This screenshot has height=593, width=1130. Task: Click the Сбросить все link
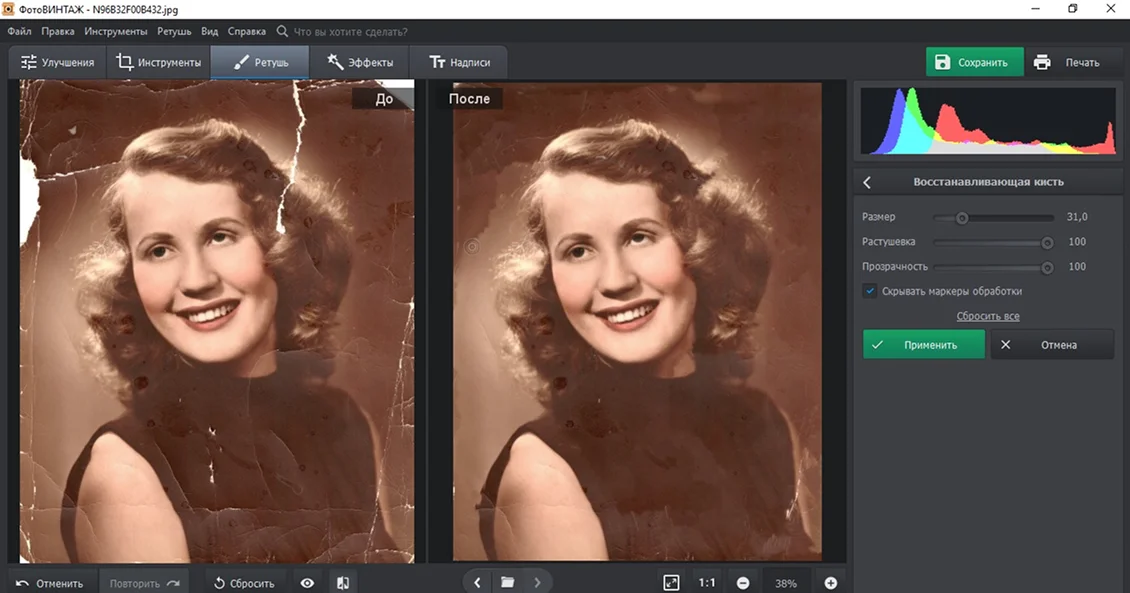[x=988, y=315]
